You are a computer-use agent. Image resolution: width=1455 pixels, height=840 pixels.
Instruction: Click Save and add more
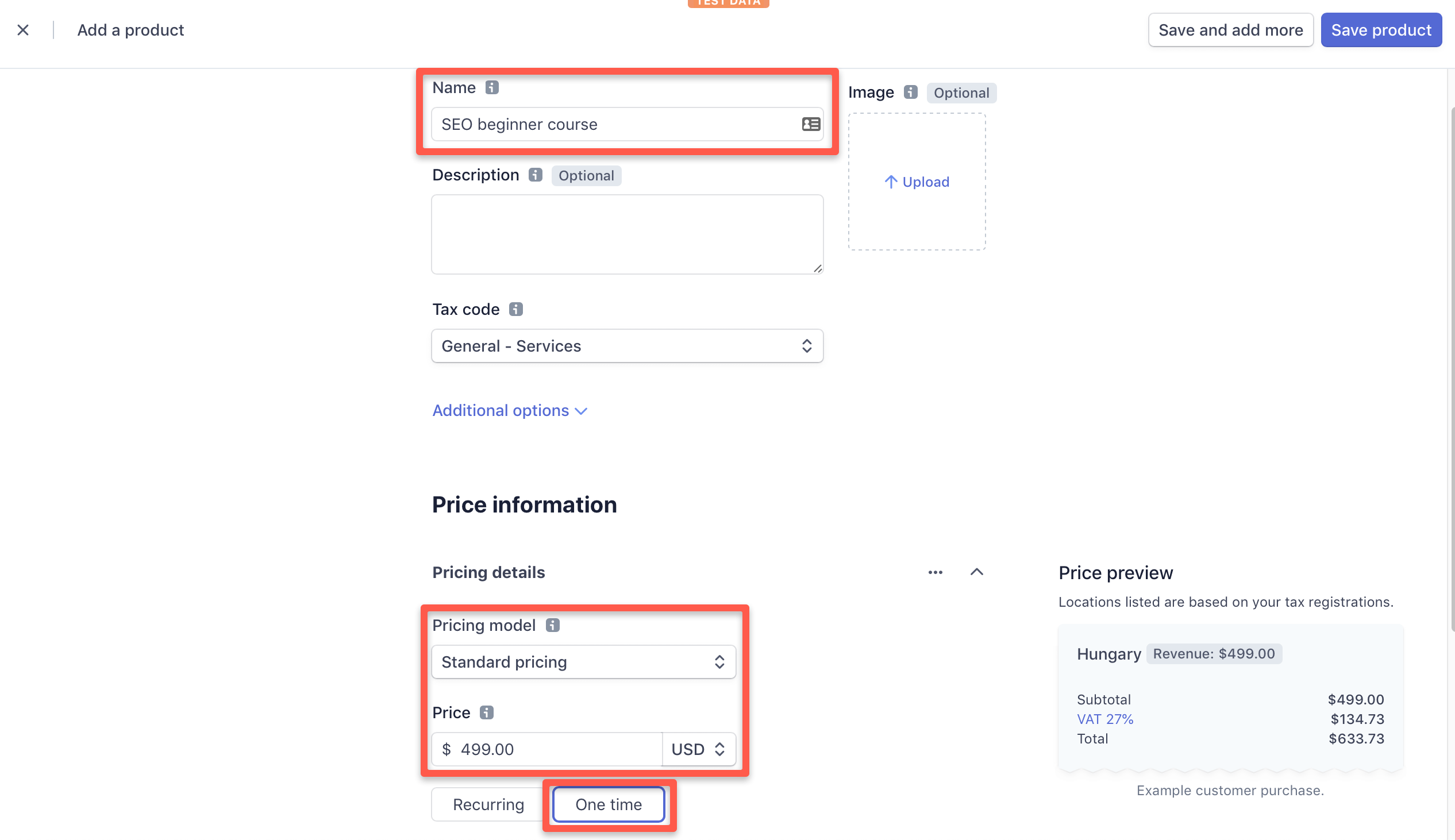pyautogui.click(x=1230, y=29)
